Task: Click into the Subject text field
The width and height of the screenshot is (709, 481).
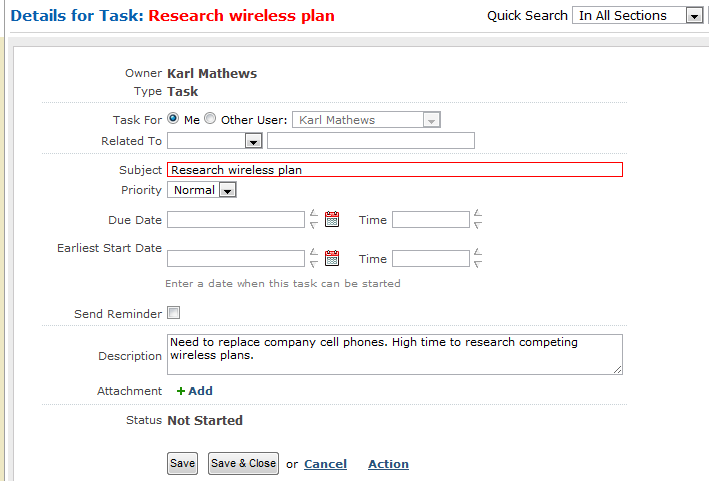Action: [395, 170]
